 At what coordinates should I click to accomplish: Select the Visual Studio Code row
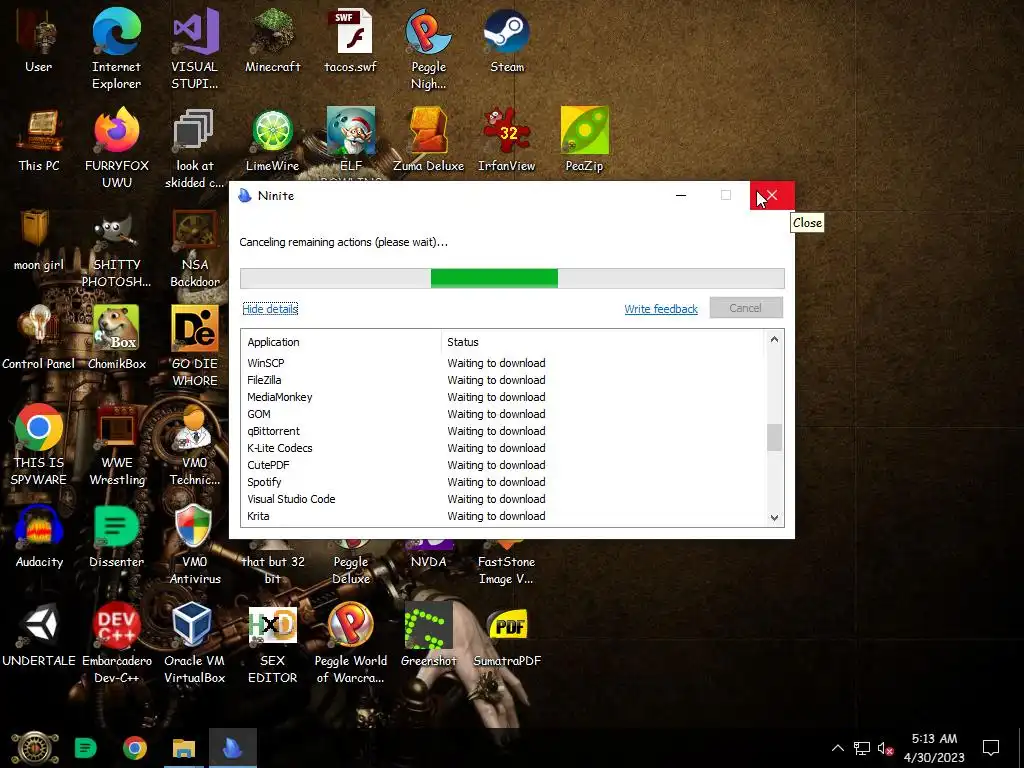tap(503, 499)
